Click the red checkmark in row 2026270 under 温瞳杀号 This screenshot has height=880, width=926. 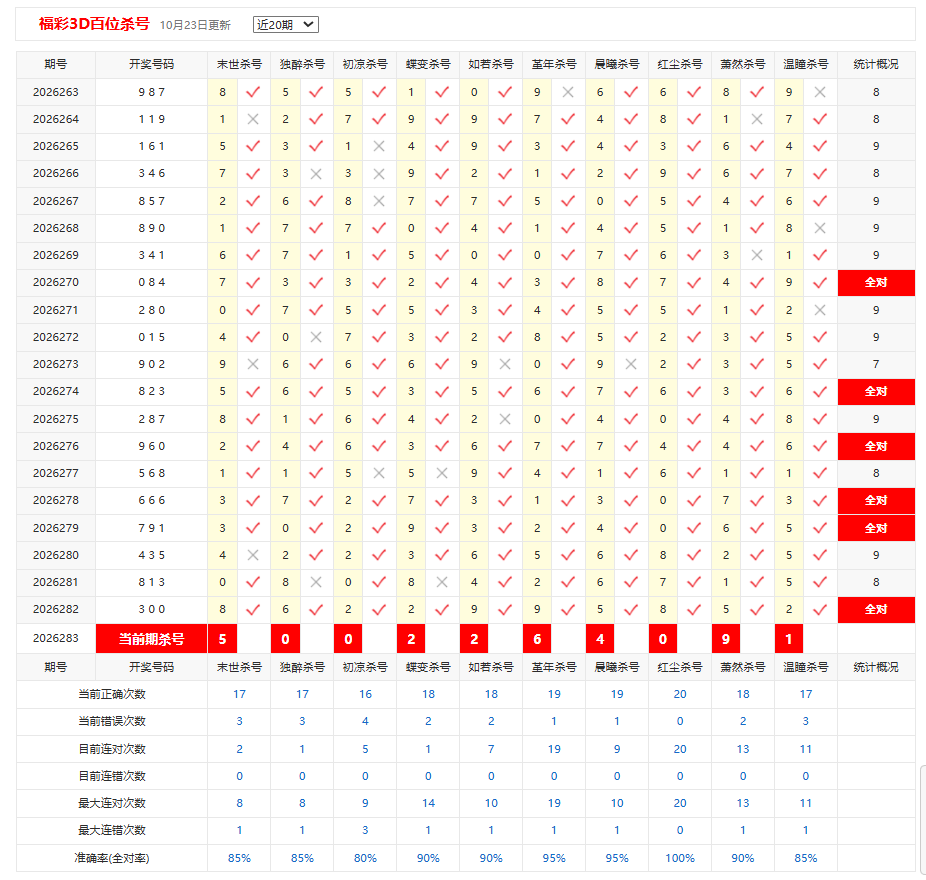[x=820, y=283]
